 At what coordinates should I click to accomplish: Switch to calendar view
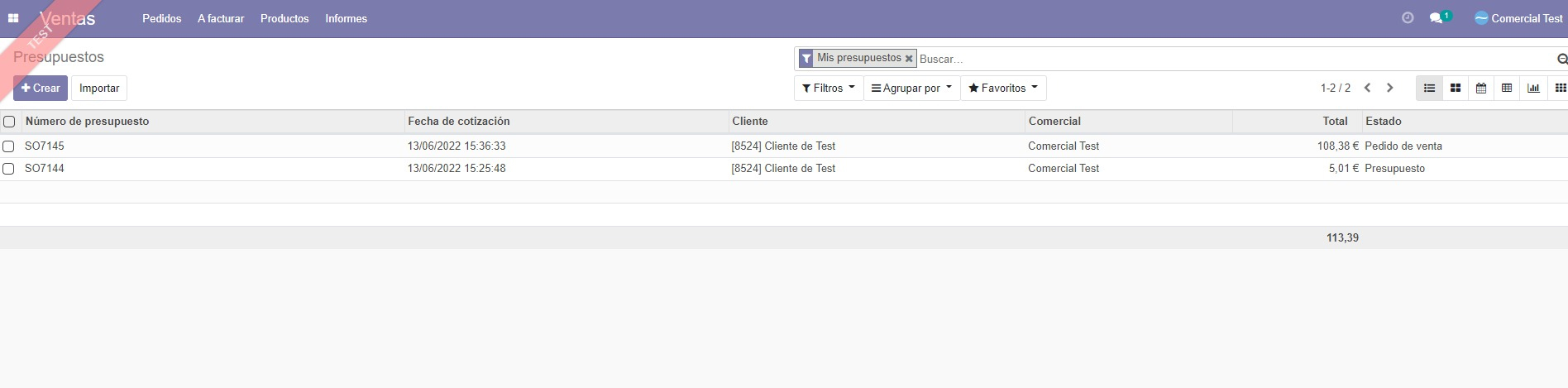[x=1481, y=89]
